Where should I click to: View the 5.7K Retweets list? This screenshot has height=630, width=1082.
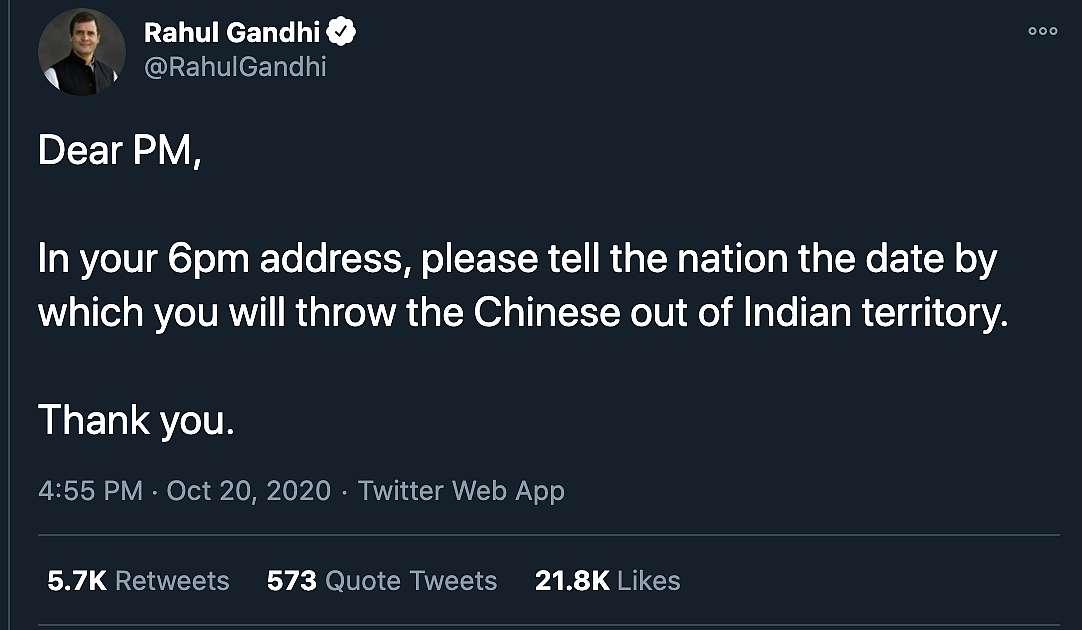pyautogui.click(x=138, y=580)
